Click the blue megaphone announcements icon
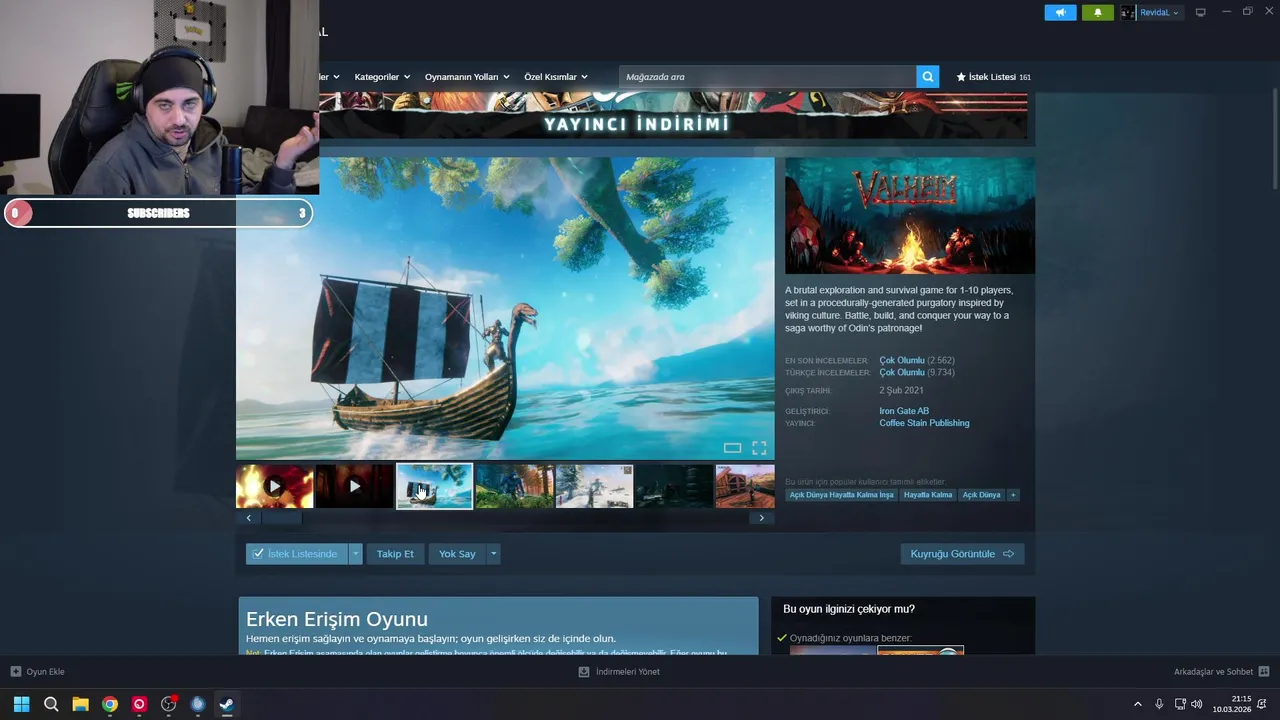 pos(1060,13)
